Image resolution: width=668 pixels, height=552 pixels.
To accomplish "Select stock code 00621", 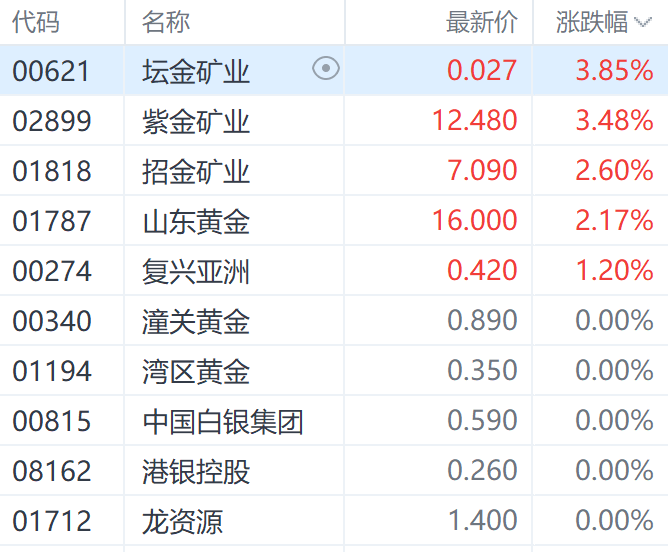I will pos(51,71).
